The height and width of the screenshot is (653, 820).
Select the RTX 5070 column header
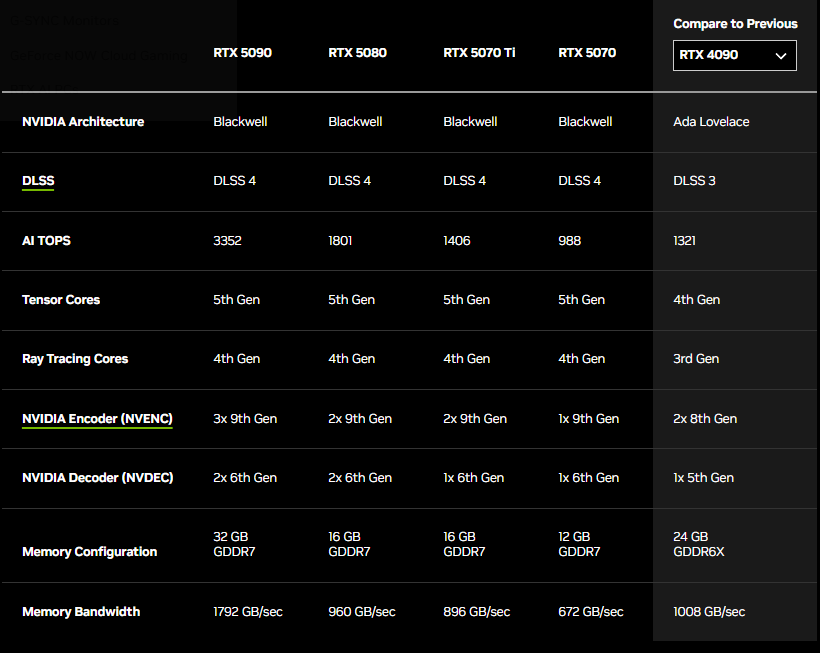[x=587, y=53]
